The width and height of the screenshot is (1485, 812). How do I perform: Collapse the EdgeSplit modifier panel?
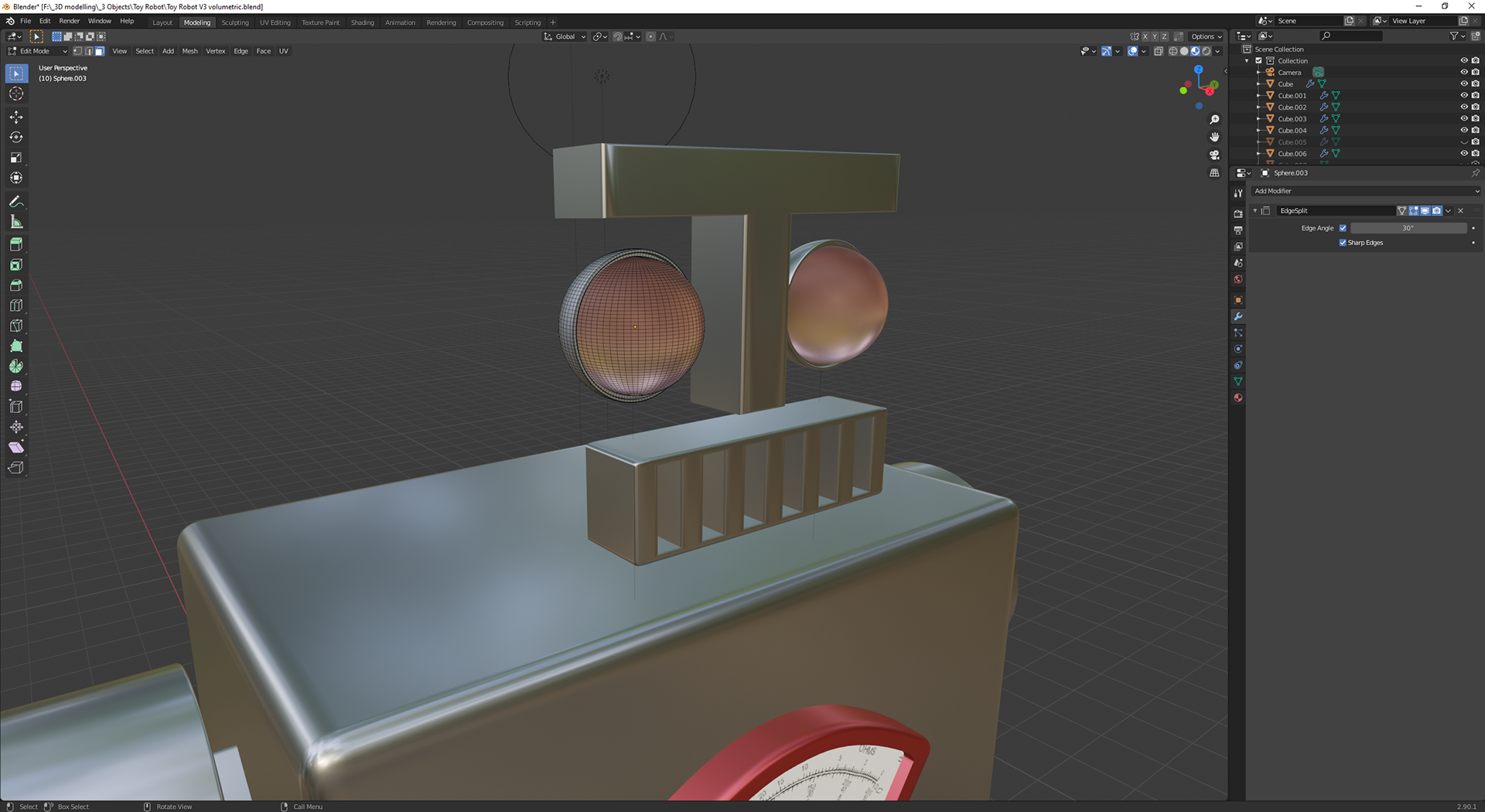(x=1255, y=210)
